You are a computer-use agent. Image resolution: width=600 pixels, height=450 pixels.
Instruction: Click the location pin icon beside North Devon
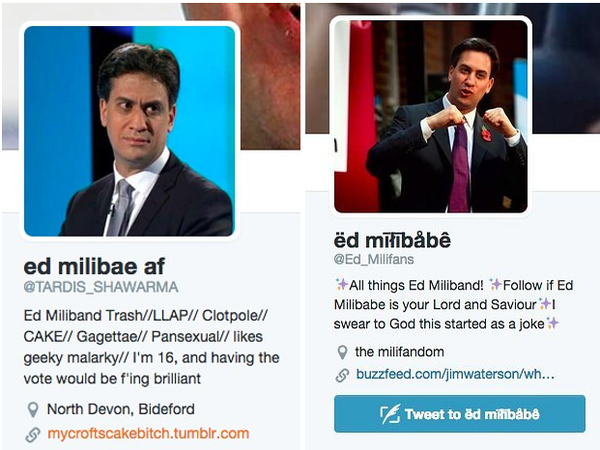[33, 409]
